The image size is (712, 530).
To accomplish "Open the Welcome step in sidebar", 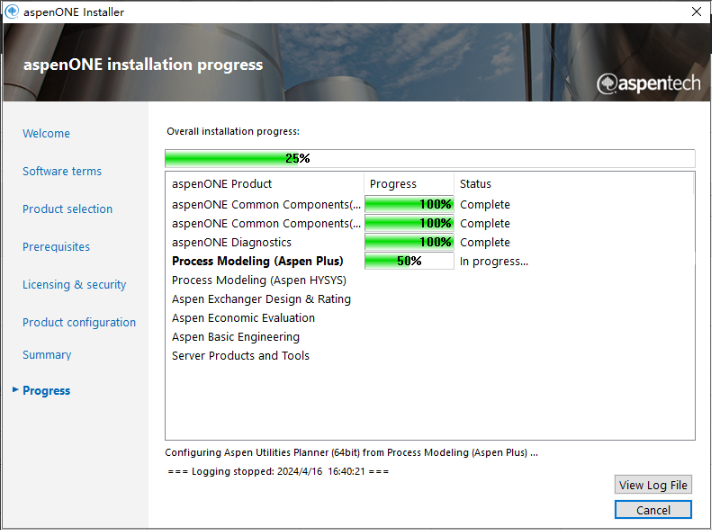I will pos(46,134).
